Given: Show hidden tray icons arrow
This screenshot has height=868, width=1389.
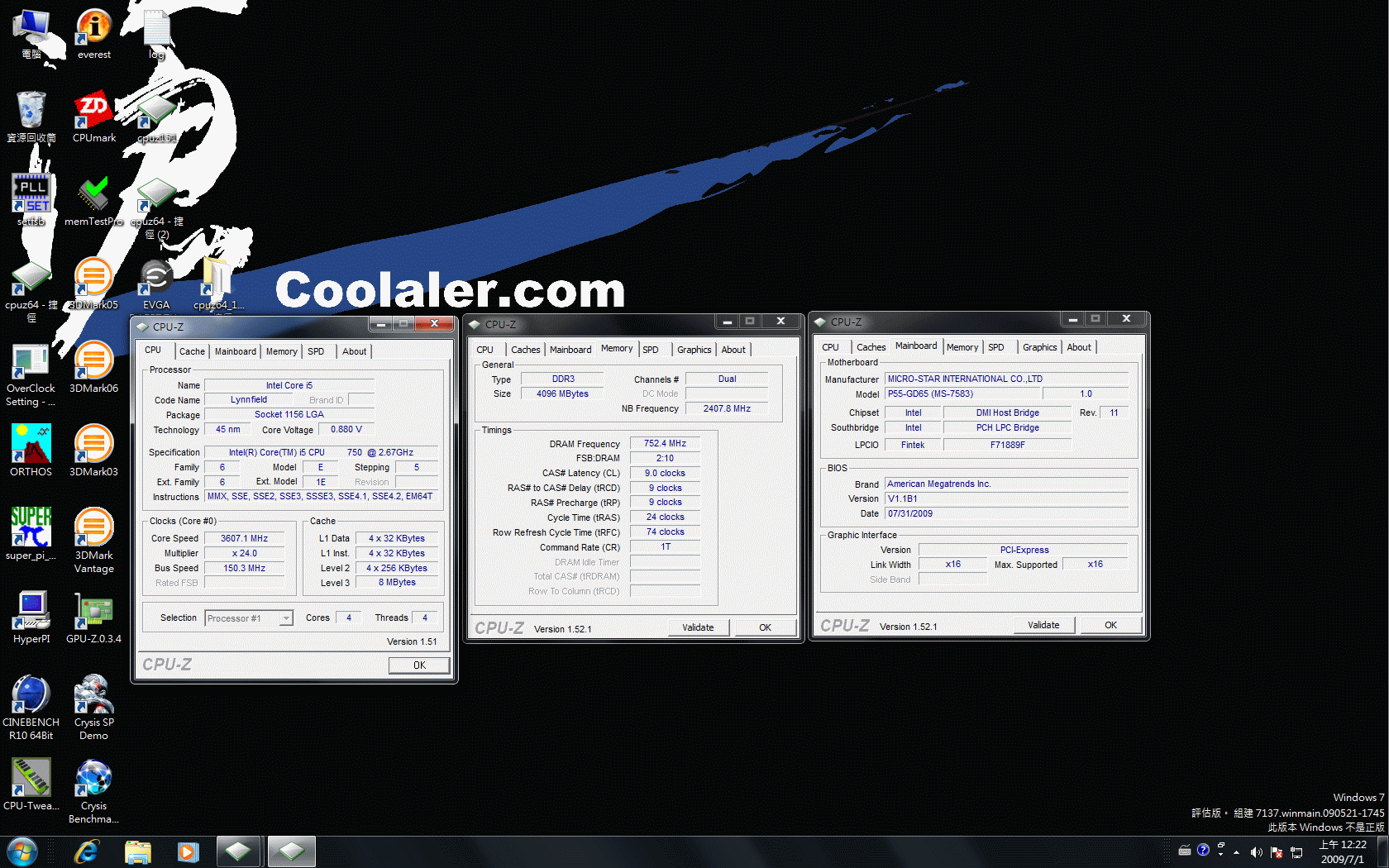Looking at the screenshot, I should pyautogui.click(x=1237, y=851).
